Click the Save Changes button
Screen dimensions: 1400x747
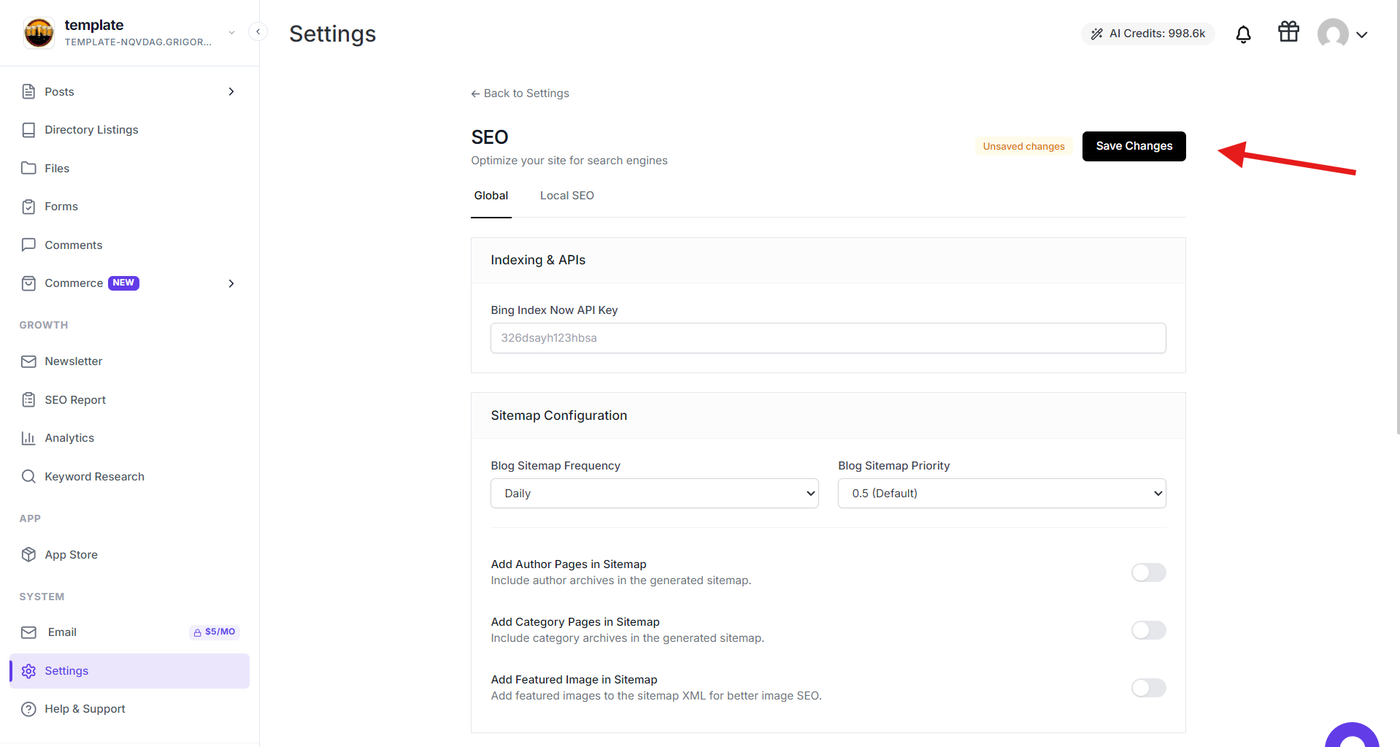coord(1134,146)
